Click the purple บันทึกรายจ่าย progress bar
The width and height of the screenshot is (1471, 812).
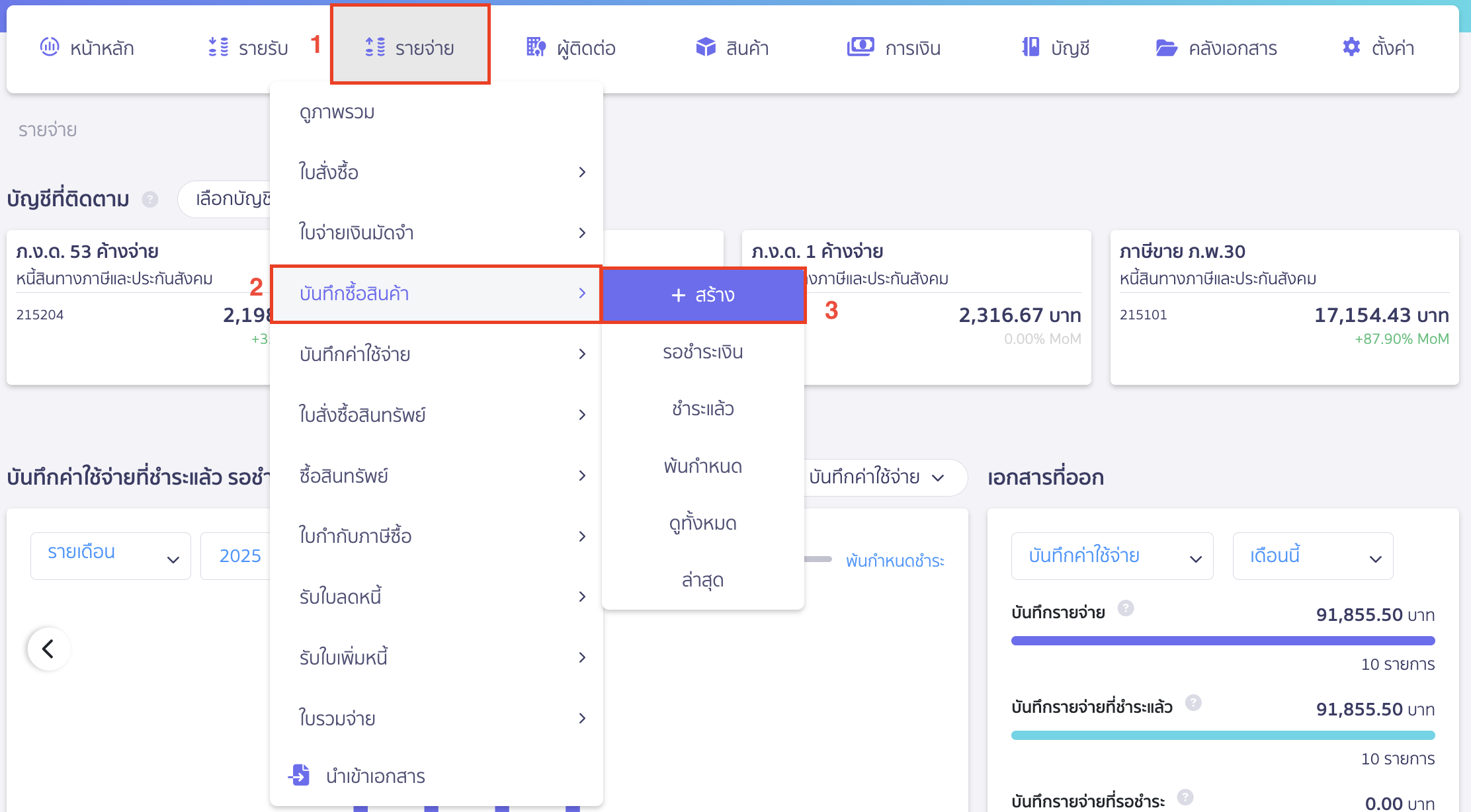pyautogui.click(x=1223, y=641)
